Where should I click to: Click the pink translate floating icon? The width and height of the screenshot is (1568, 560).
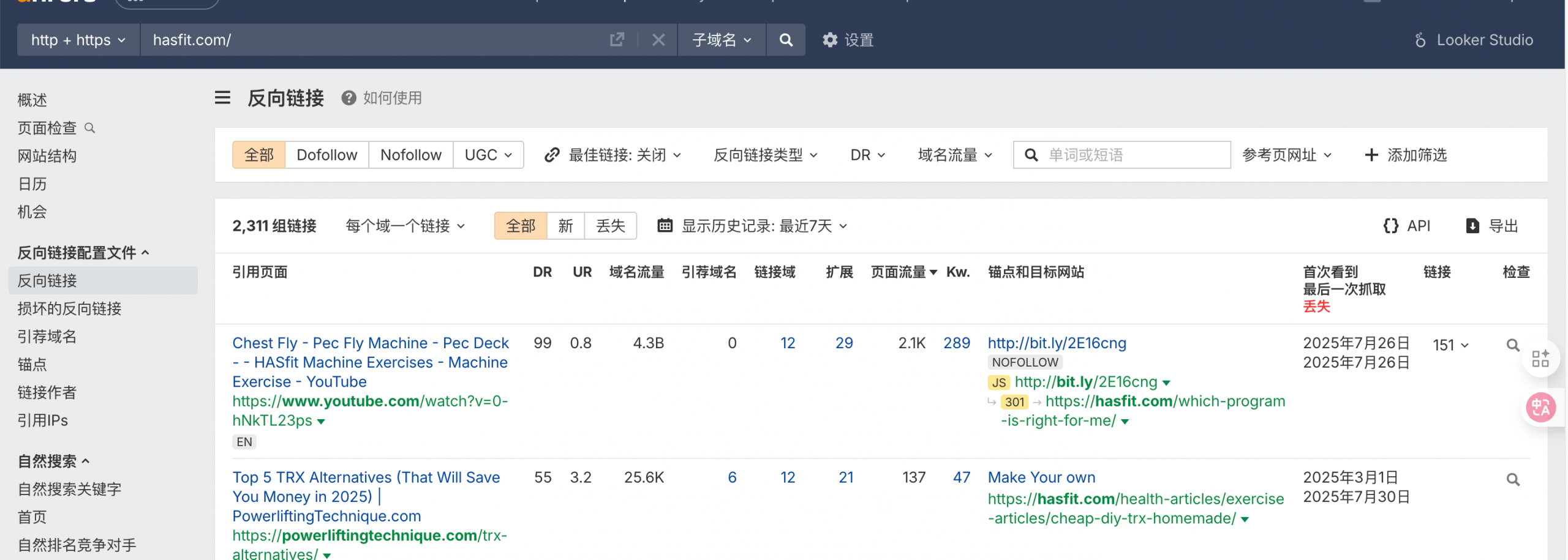click(x=1540, y=407)
